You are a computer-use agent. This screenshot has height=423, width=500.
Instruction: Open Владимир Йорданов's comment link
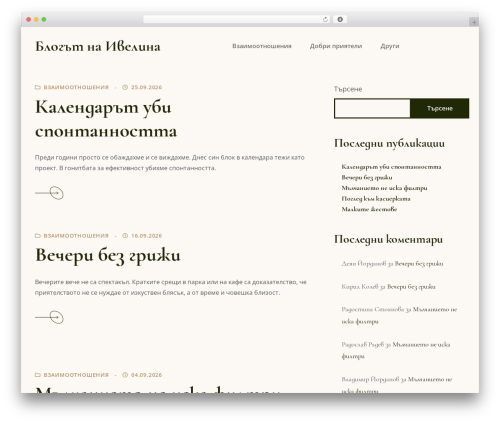click(x=397, y=385)
